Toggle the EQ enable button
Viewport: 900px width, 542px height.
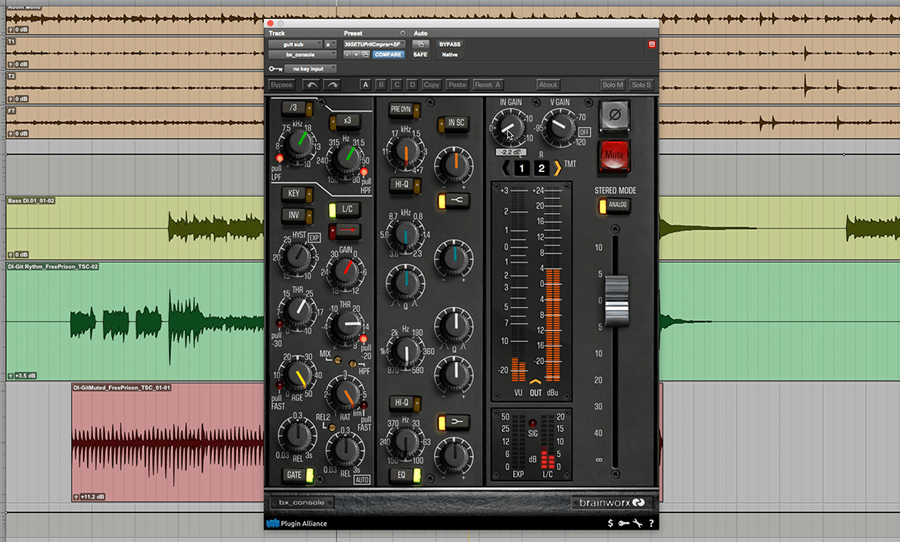click(405, 475)
